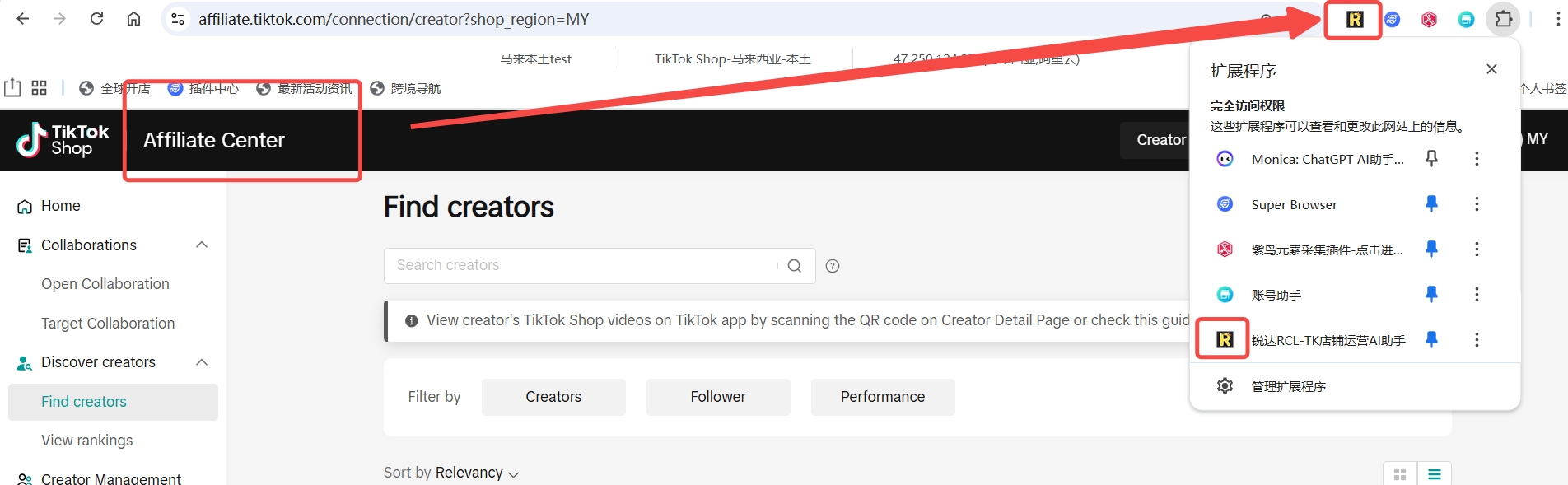Open Target Collaboration page

(x=108, y=324)
